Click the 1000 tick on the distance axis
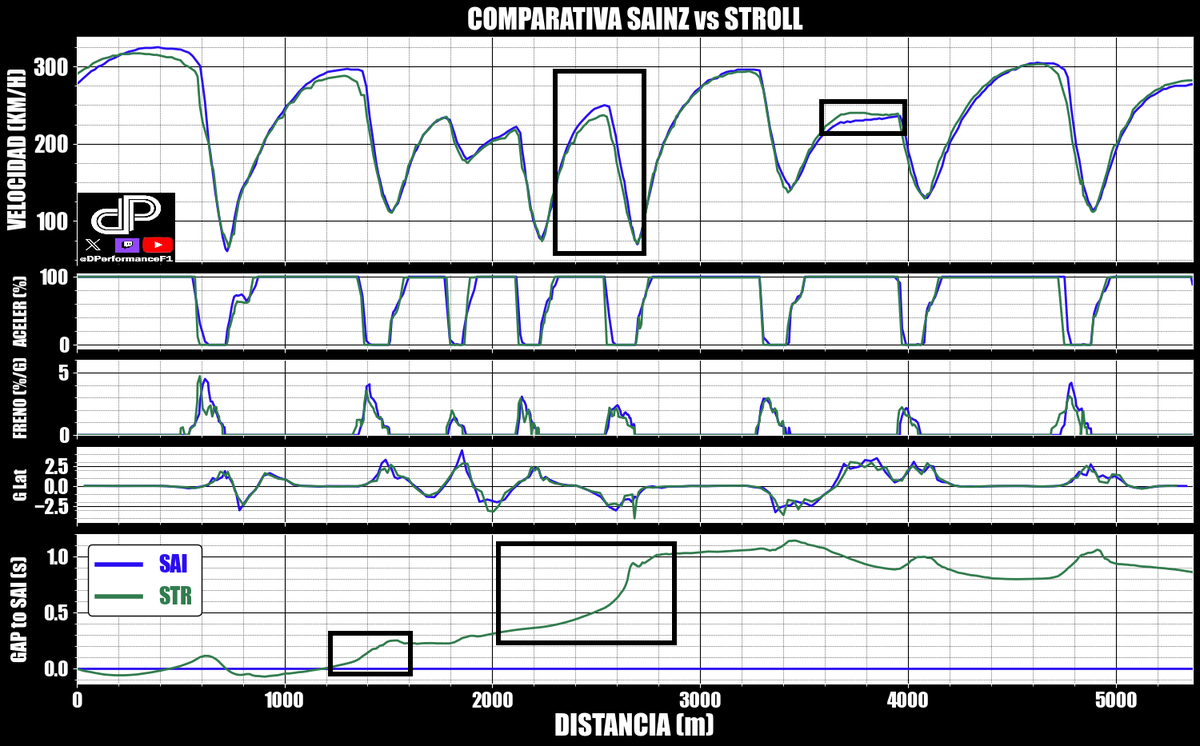 click(x=285, y=699)
